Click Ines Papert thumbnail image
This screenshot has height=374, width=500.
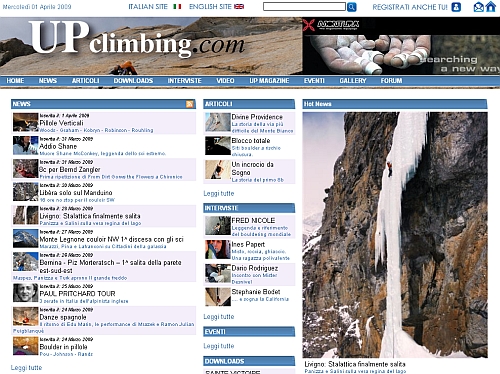click(218, 249)
